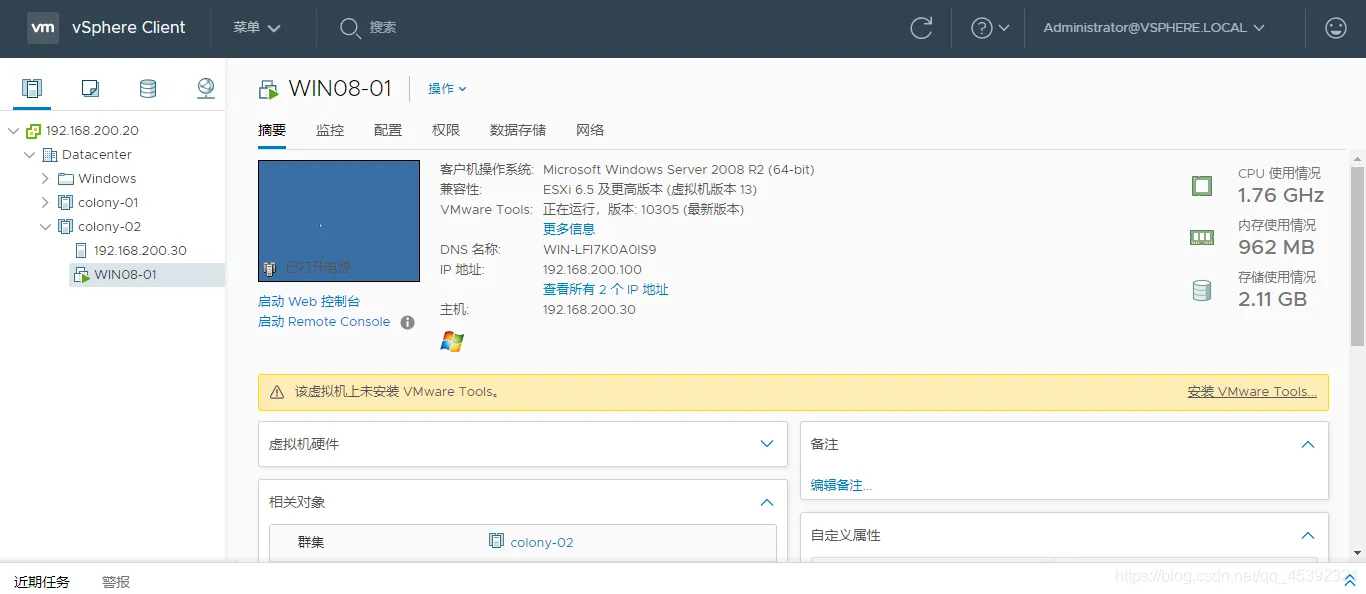
Task: Collapse the colony-02 cluster node
Action: tap(45, 227)
